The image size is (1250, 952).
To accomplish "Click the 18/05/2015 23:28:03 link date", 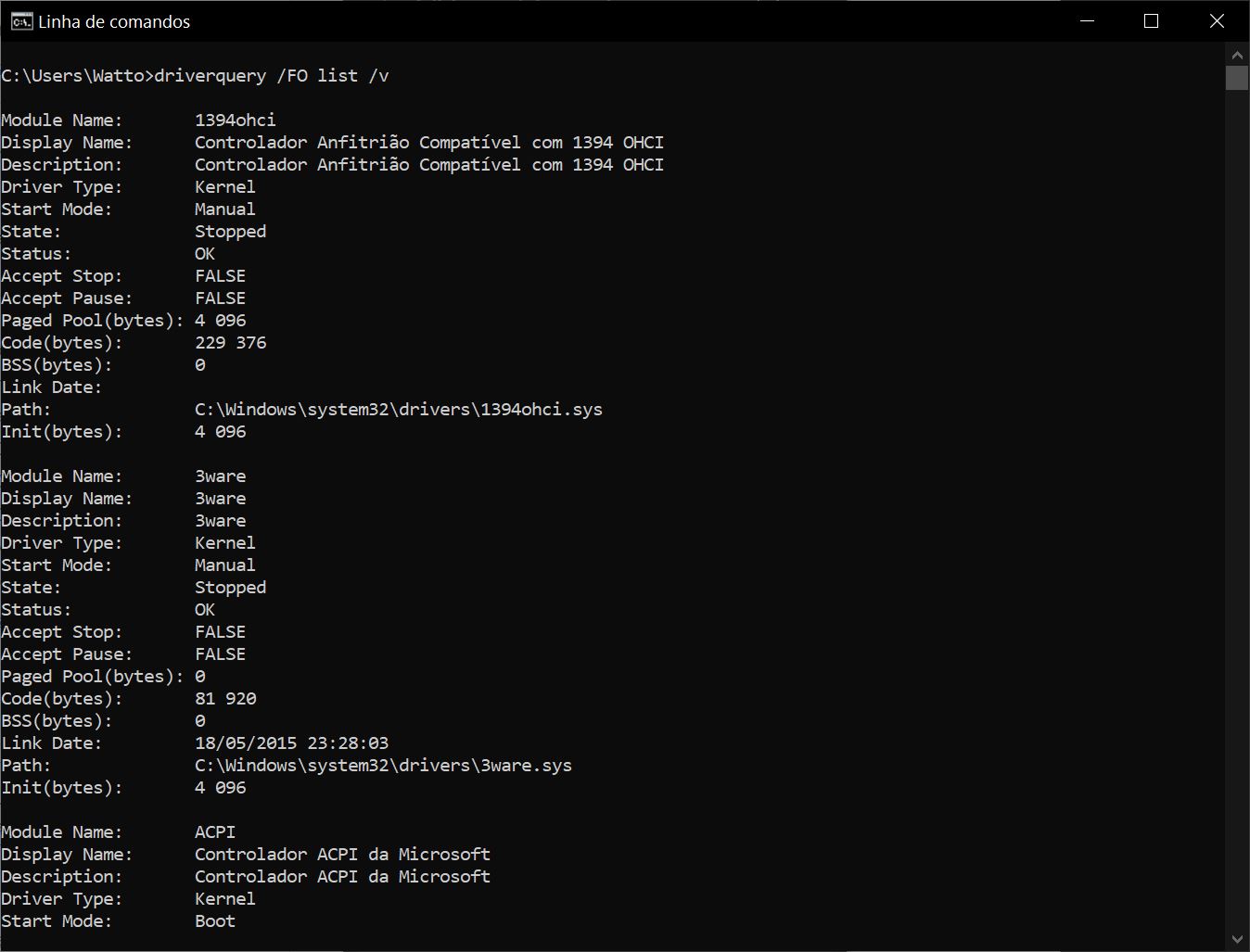I will point(291,743).
